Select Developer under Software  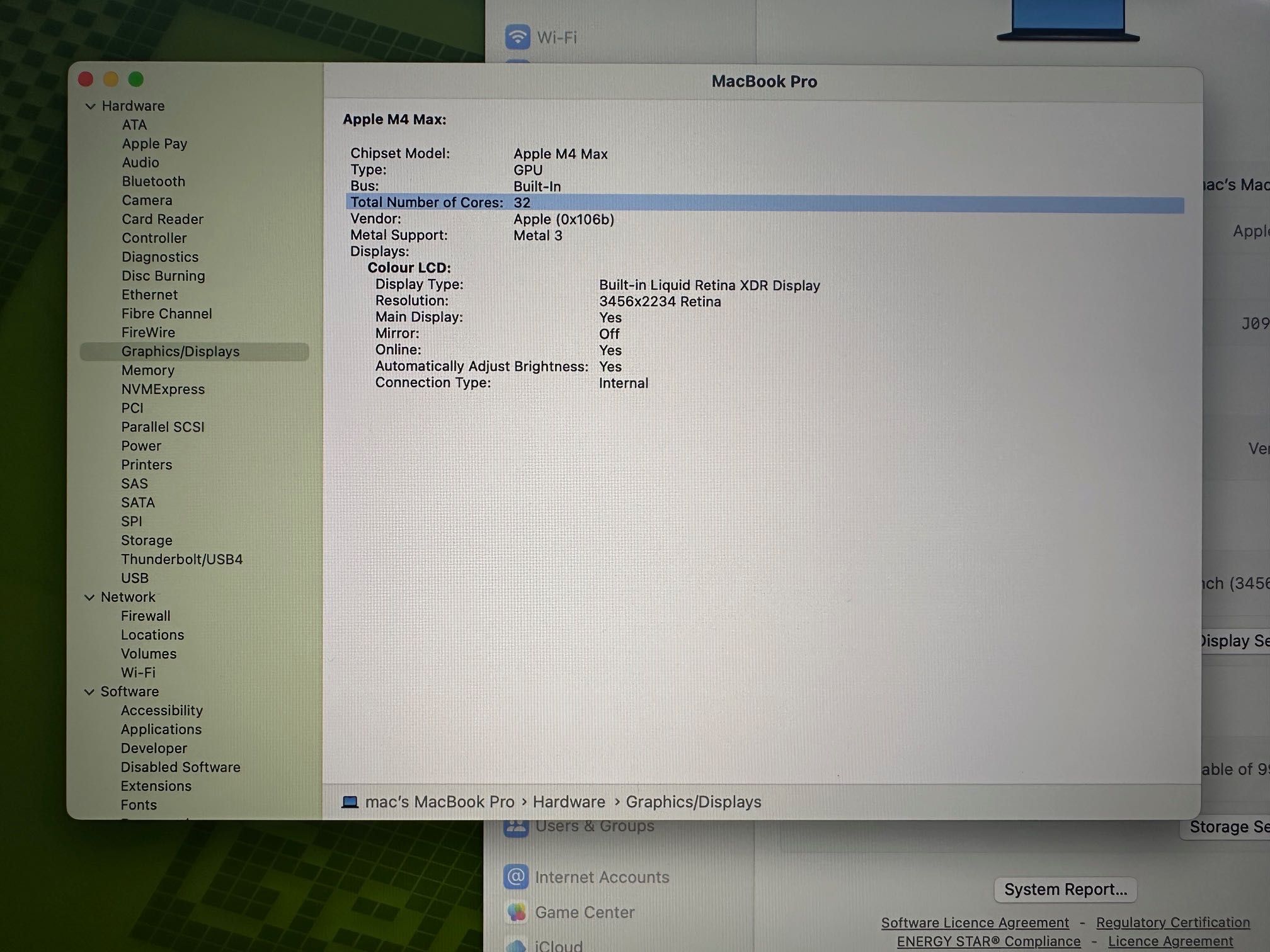coord(154,748)
